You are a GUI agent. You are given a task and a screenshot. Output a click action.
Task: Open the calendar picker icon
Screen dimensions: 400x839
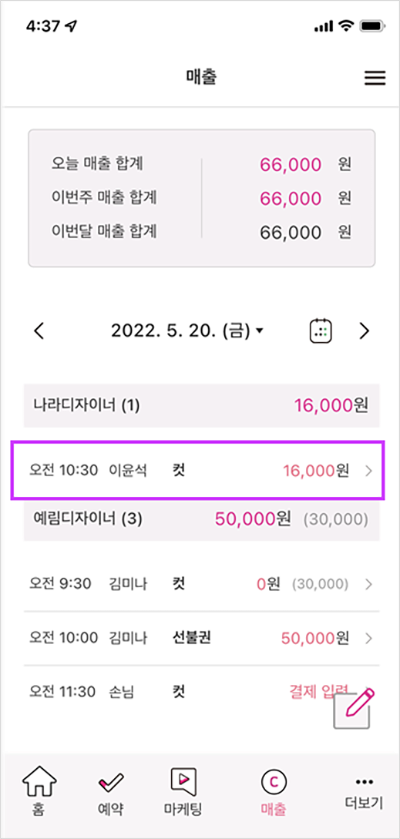pos(321,331)
